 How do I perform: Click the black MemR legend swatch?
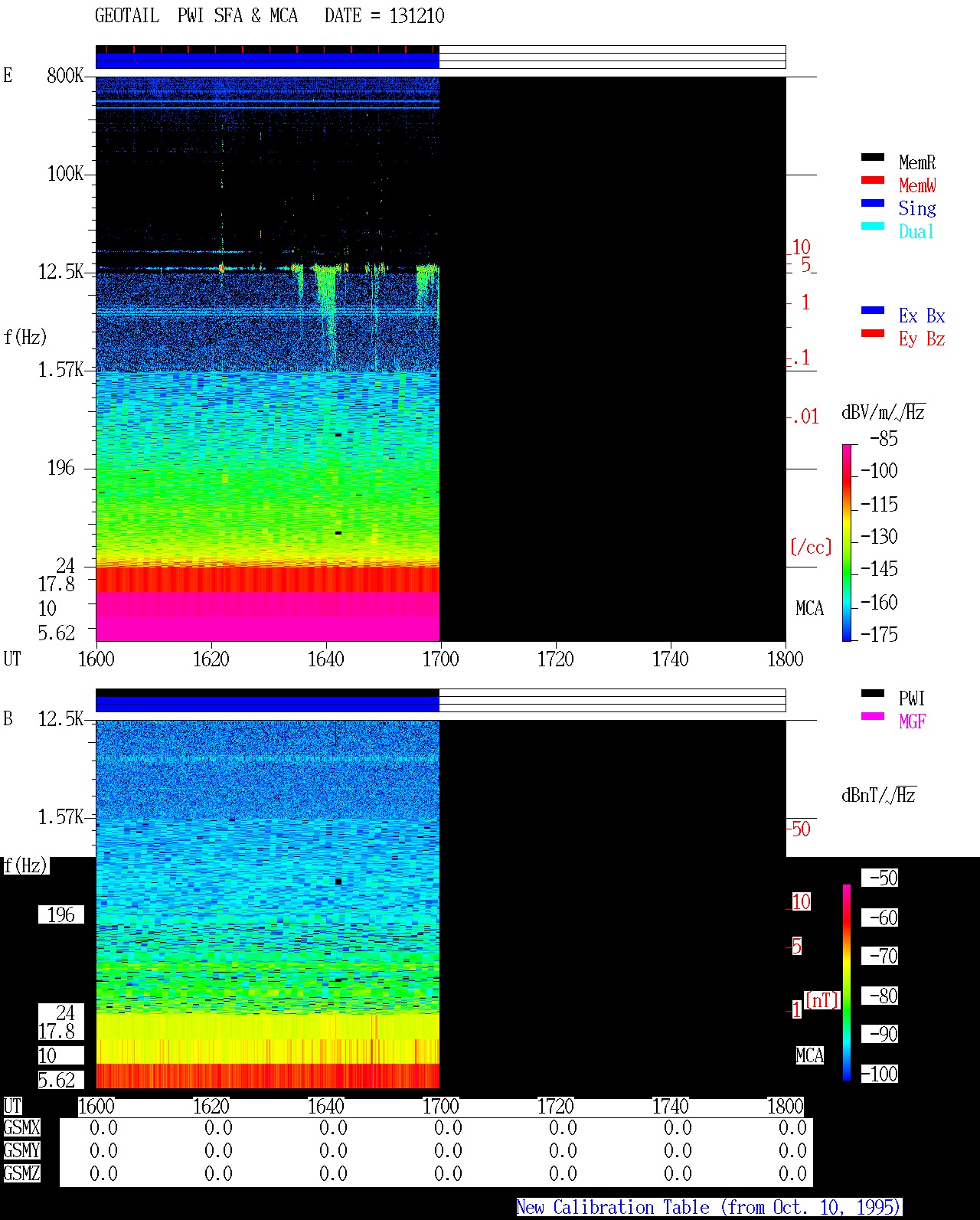(872, 157)
